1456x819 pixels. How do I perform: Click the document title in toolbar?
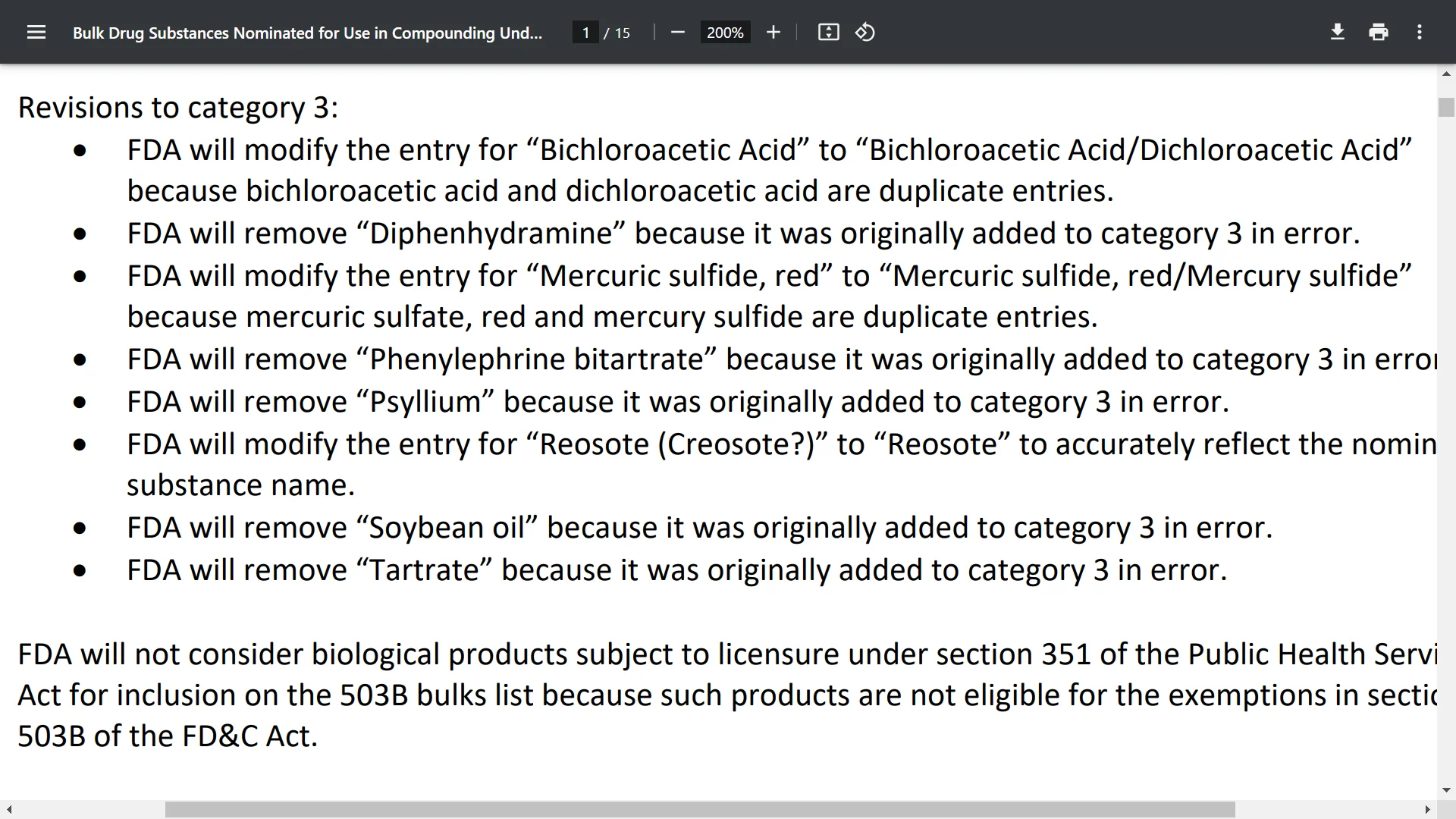[307, 33]
